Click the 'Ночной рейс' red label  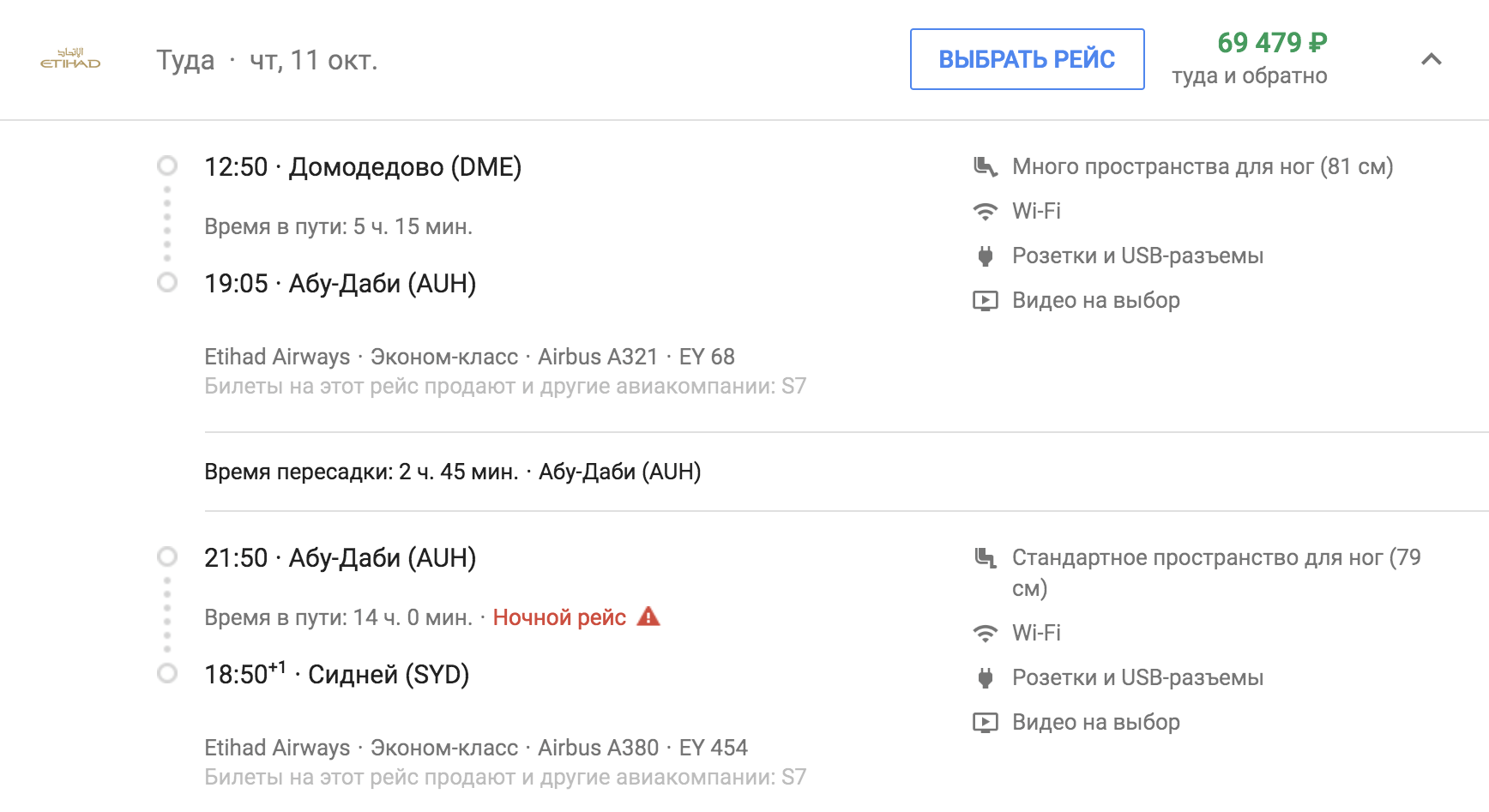point(559,617)
